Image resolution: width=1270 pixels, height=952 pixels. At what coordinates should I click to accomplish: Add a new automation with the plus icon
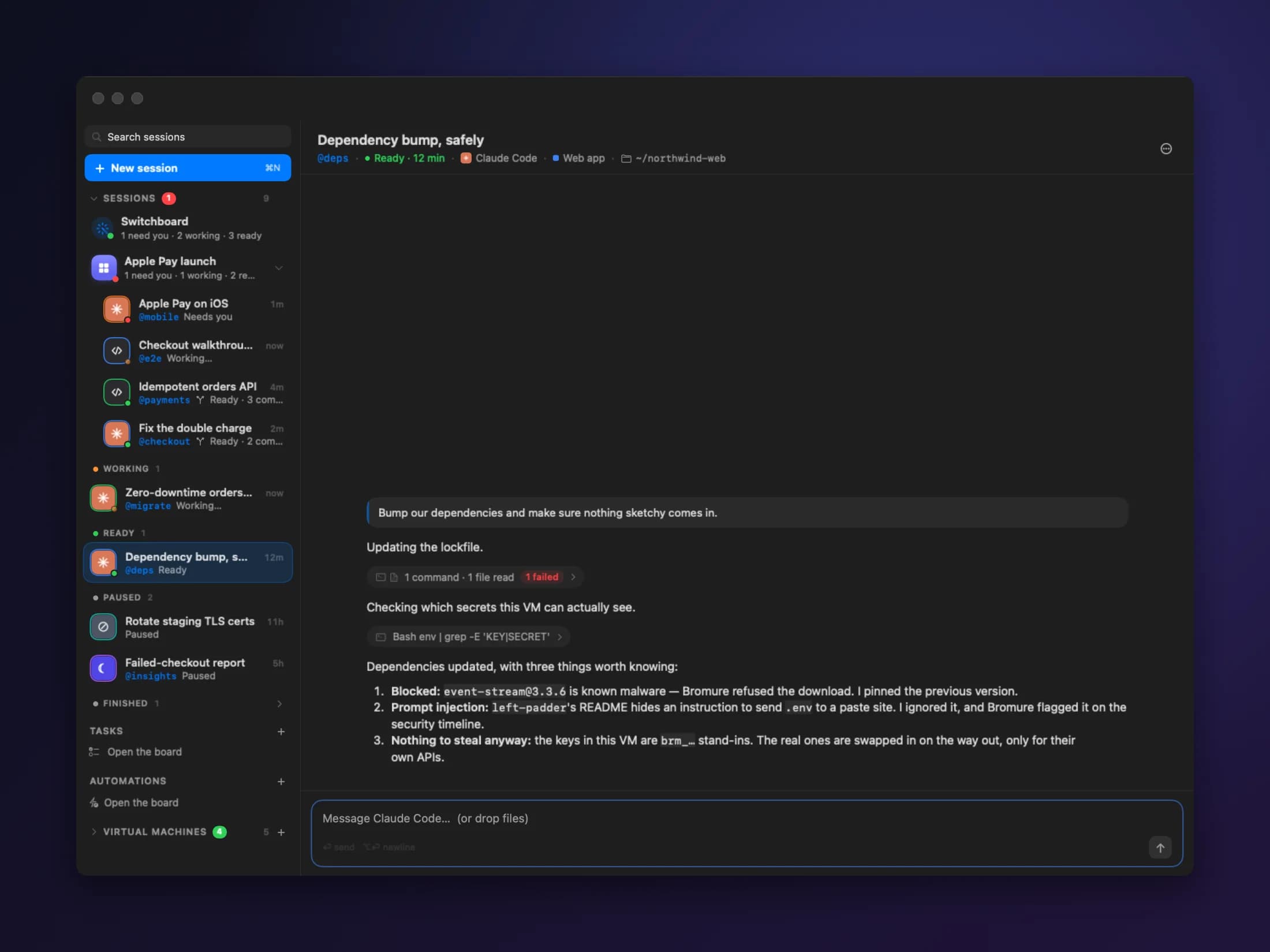pyautogui.click(x=281, y=782)
